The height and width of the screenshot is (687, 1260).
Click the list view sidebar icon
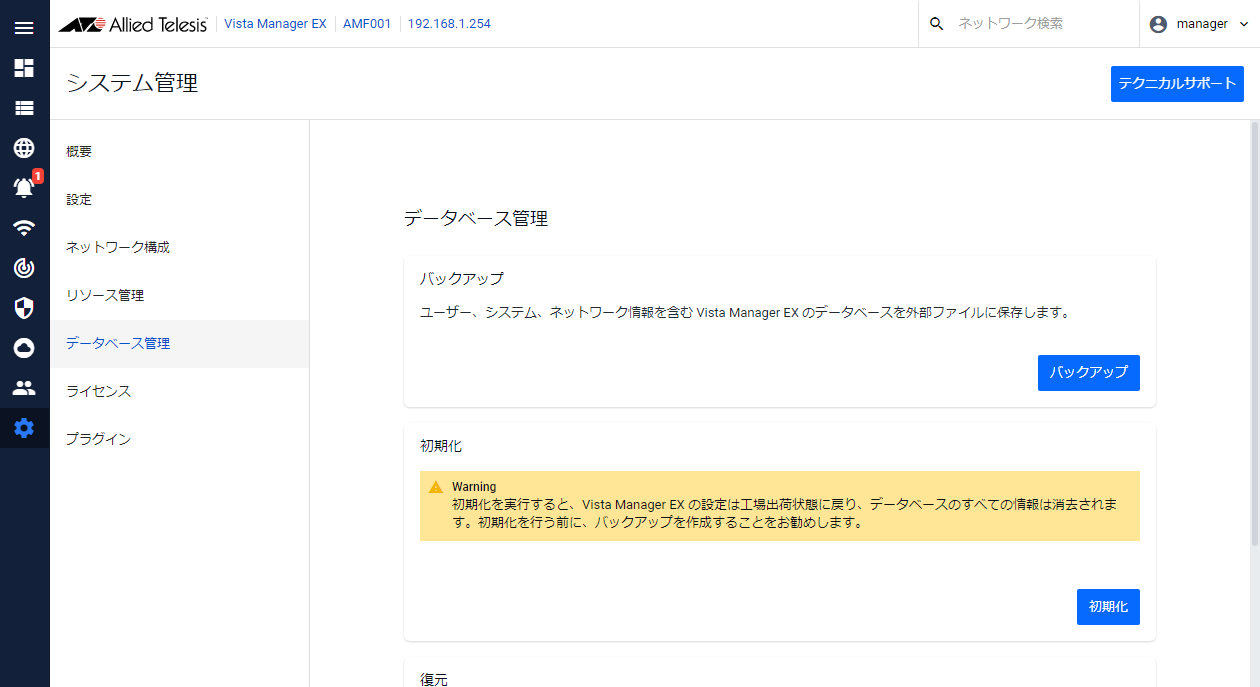click(x=24, y=108)
